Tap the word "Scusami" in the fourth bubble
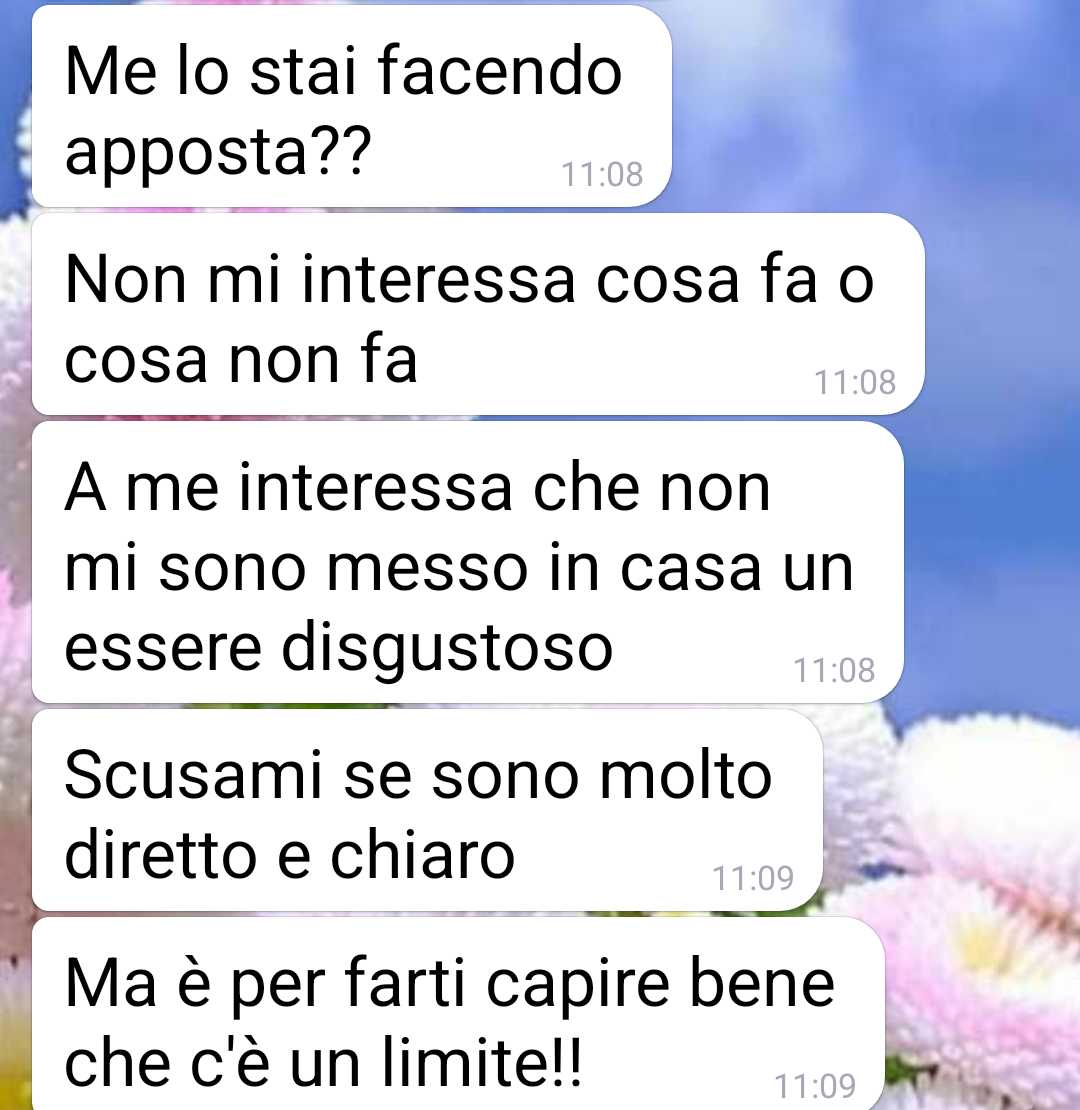1080x1110 pixels. pyautogui.click(x=193, y=775)
